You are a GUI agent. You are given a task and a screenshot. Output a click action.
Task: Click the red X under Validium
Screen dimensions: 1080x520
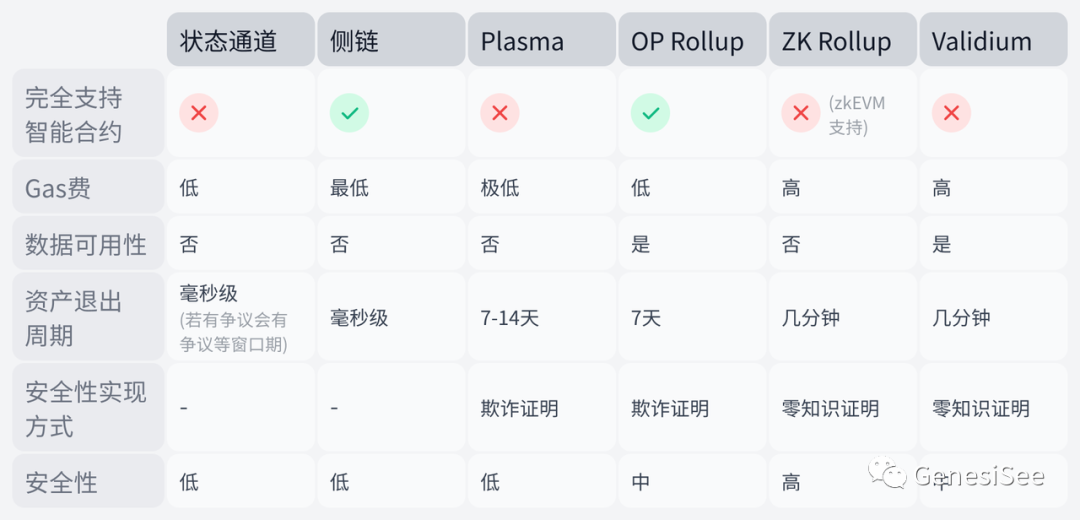(x=951, y=113)
